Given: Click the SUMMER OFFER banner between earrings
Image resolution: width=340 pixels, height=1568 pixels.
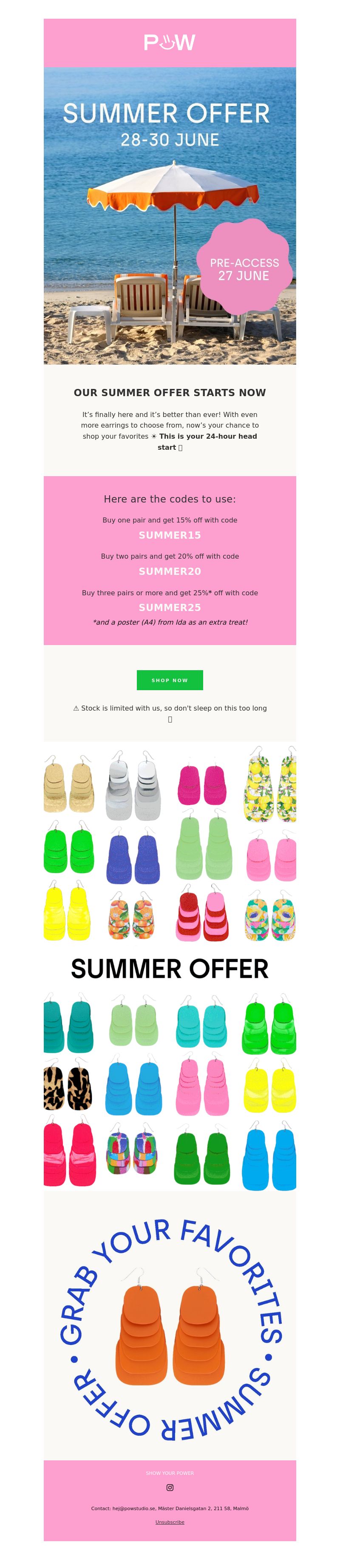Looking at the screenshot, I should pos(170,968).
